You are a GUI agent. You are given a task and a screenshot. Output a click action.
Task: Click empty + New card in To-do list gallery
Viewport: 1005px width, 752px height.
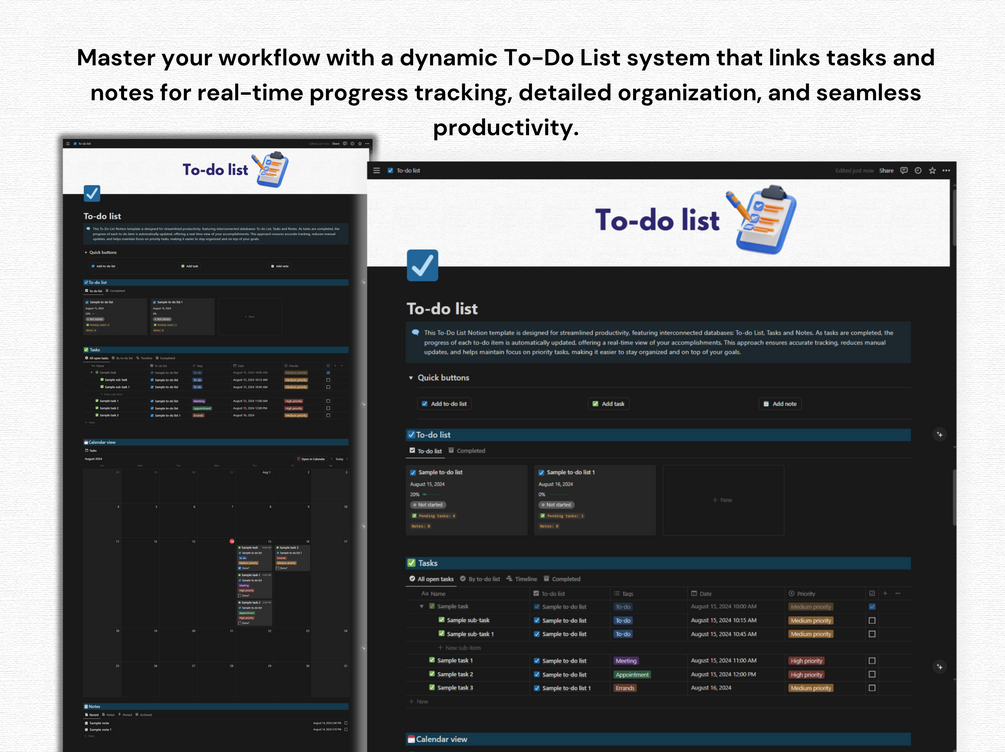723,500
